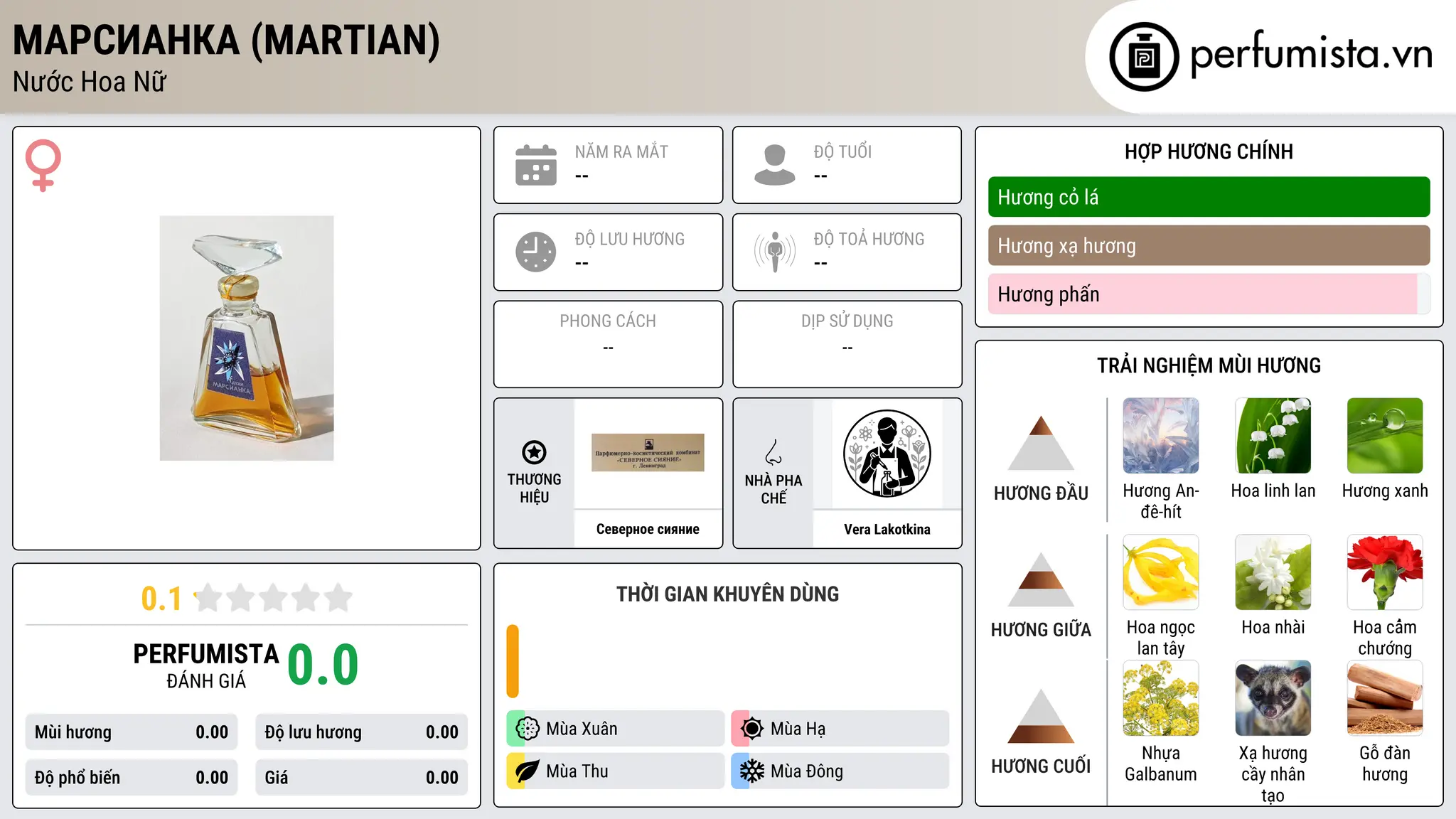Click the Hợp Hương Chính heading
Image resolution: width=1456 pixels, height=819 pixels.
click(x=1209, y=151)
